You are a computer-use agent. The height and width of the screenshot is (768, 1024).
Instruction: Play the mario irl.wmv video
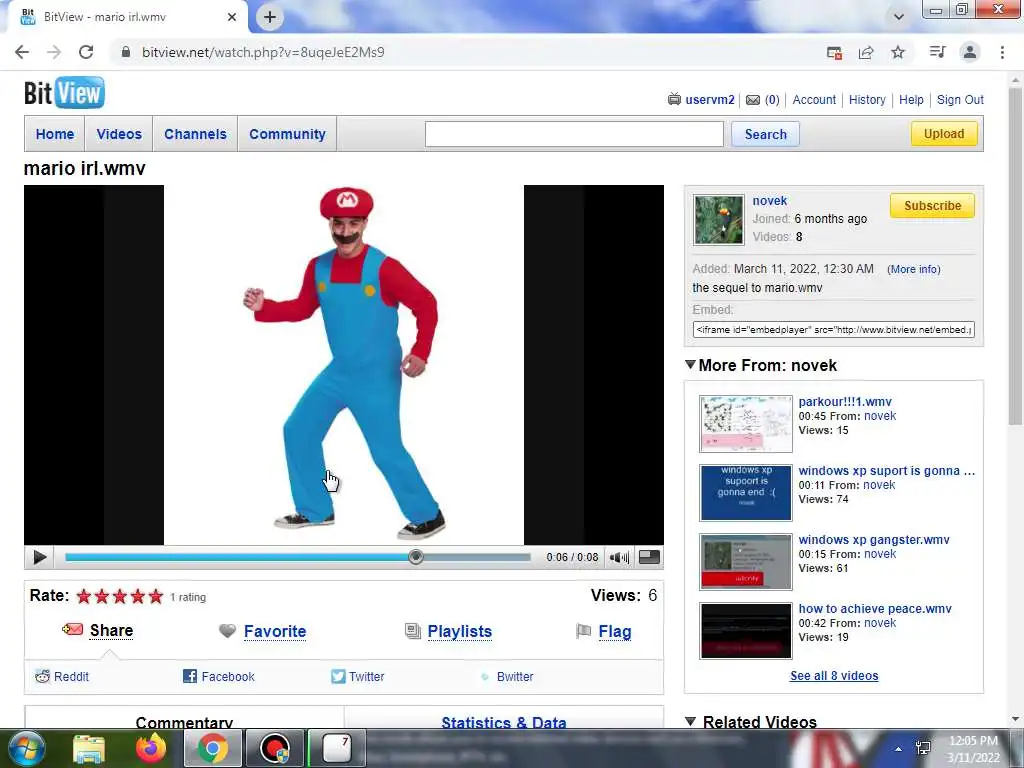(39, 557)
